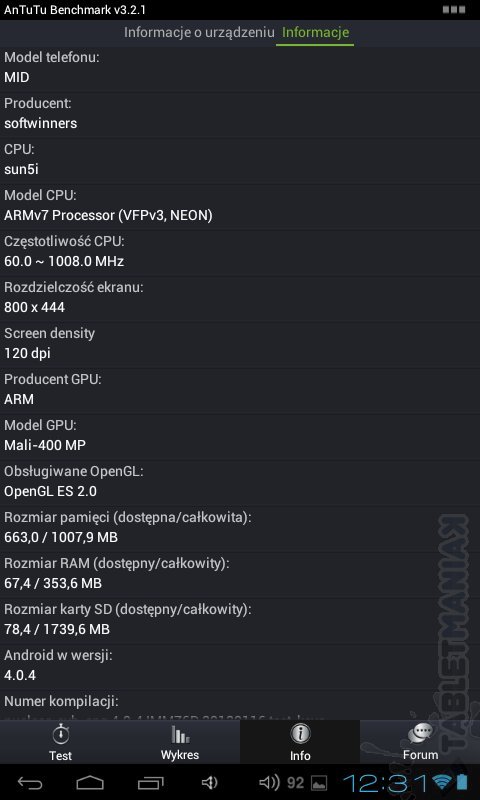The height and width of the screenshot is (800, 480).
Task: Open the Test tab stopwatch icon
Action: pyautogui.click(x=60, y=735)
